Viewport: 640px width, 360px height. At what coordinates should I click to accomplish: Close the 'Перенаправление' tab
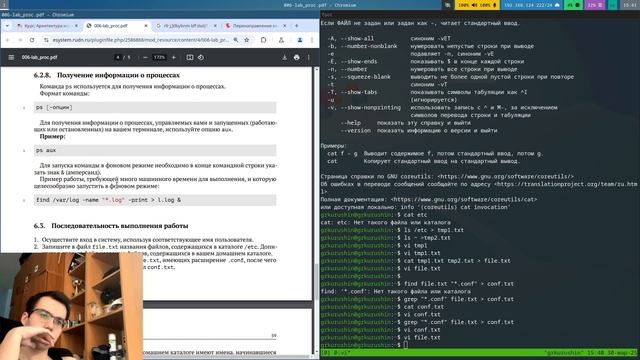pos(284,26)
